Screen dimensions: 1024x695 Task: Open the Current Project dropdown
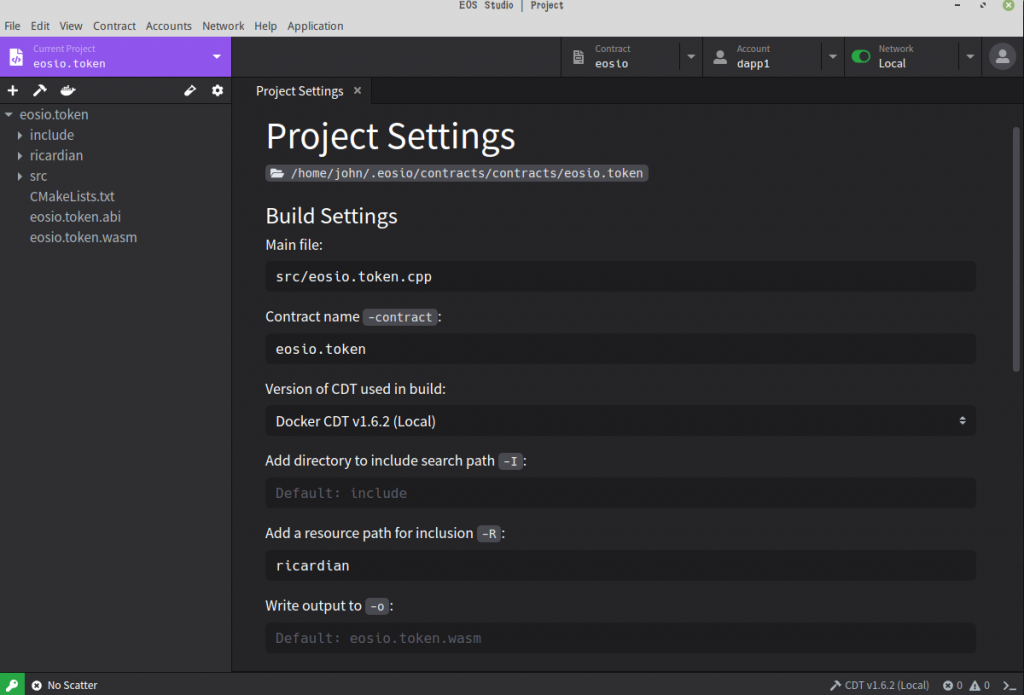pyautogui.click(x=216, y=57)
